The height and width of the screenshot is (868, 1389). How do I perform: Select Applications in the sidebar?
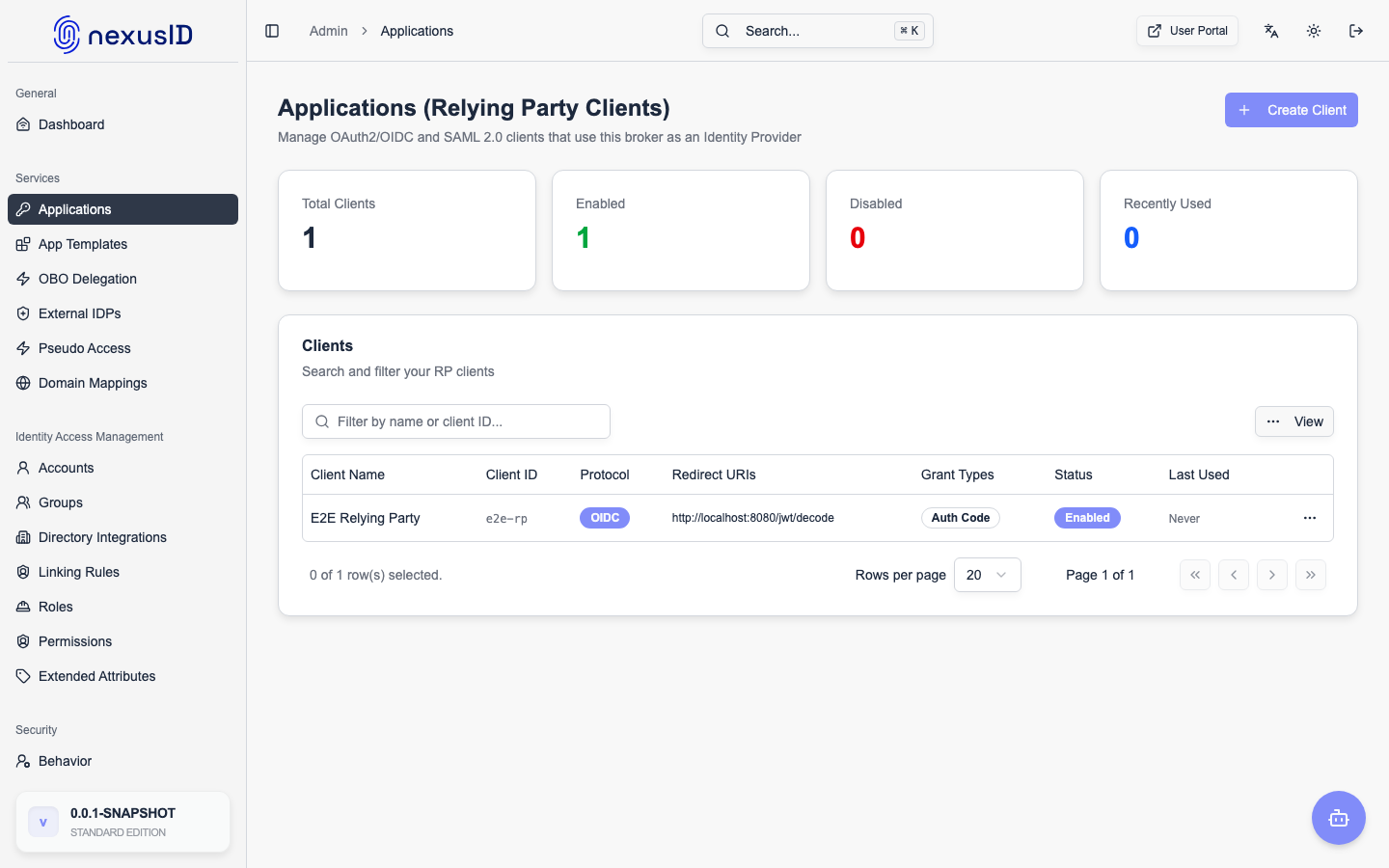(123, 209)
